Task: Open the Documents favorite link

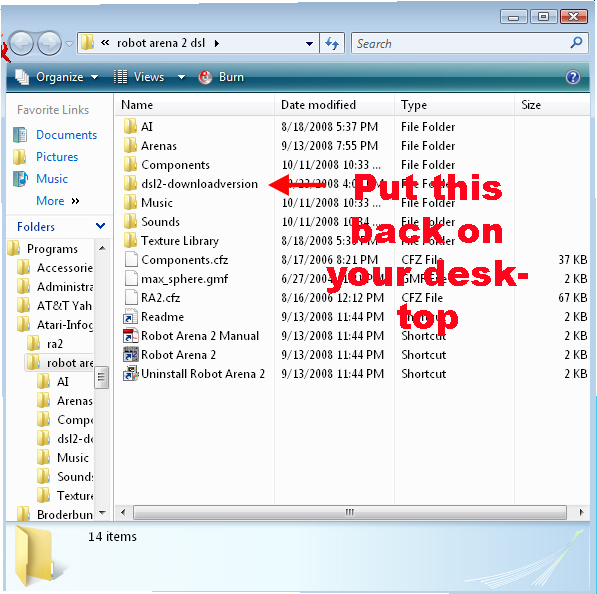Action: click(x=66, y=135)
